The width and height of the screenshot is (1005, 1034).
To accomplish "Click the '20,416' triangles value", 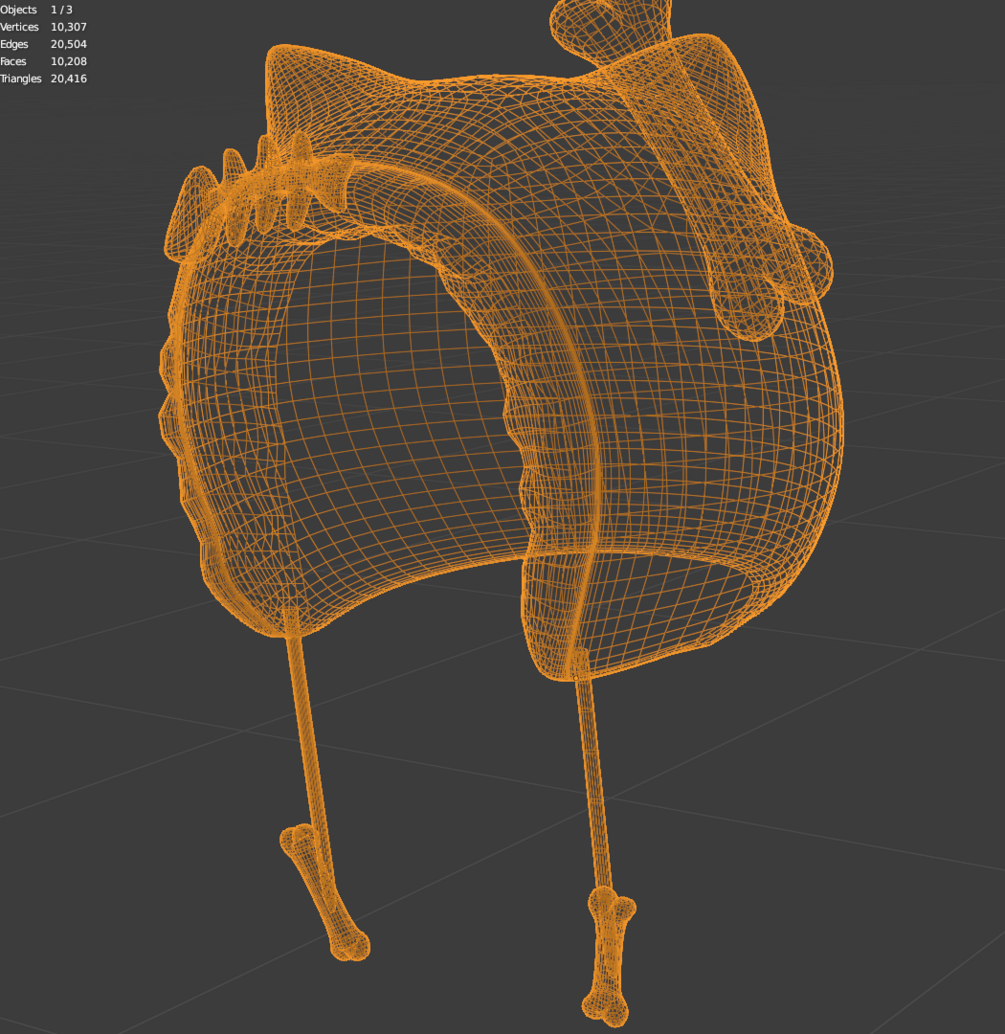I will 69,78.
